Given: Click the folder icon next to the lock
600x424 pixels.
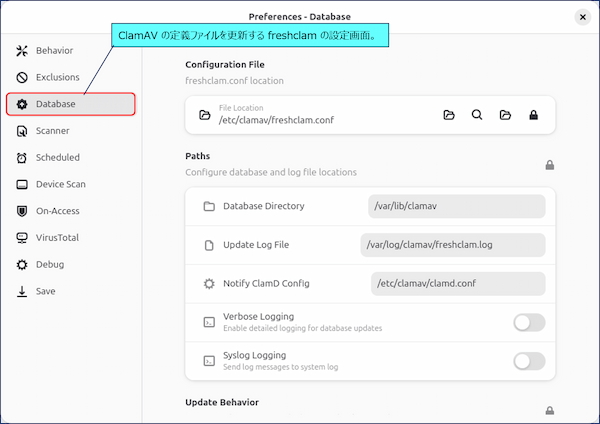Looking at the screenshot, I should pos(505,115).
